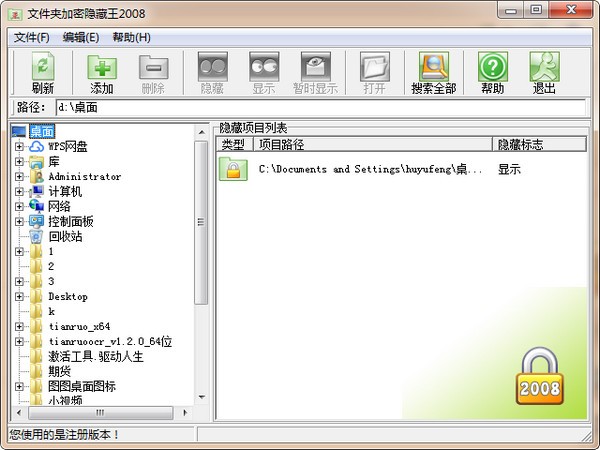This screenshot has width=600, height=450.
Task: Expand the WPS网盘 tree node
Action: point(19,147)
